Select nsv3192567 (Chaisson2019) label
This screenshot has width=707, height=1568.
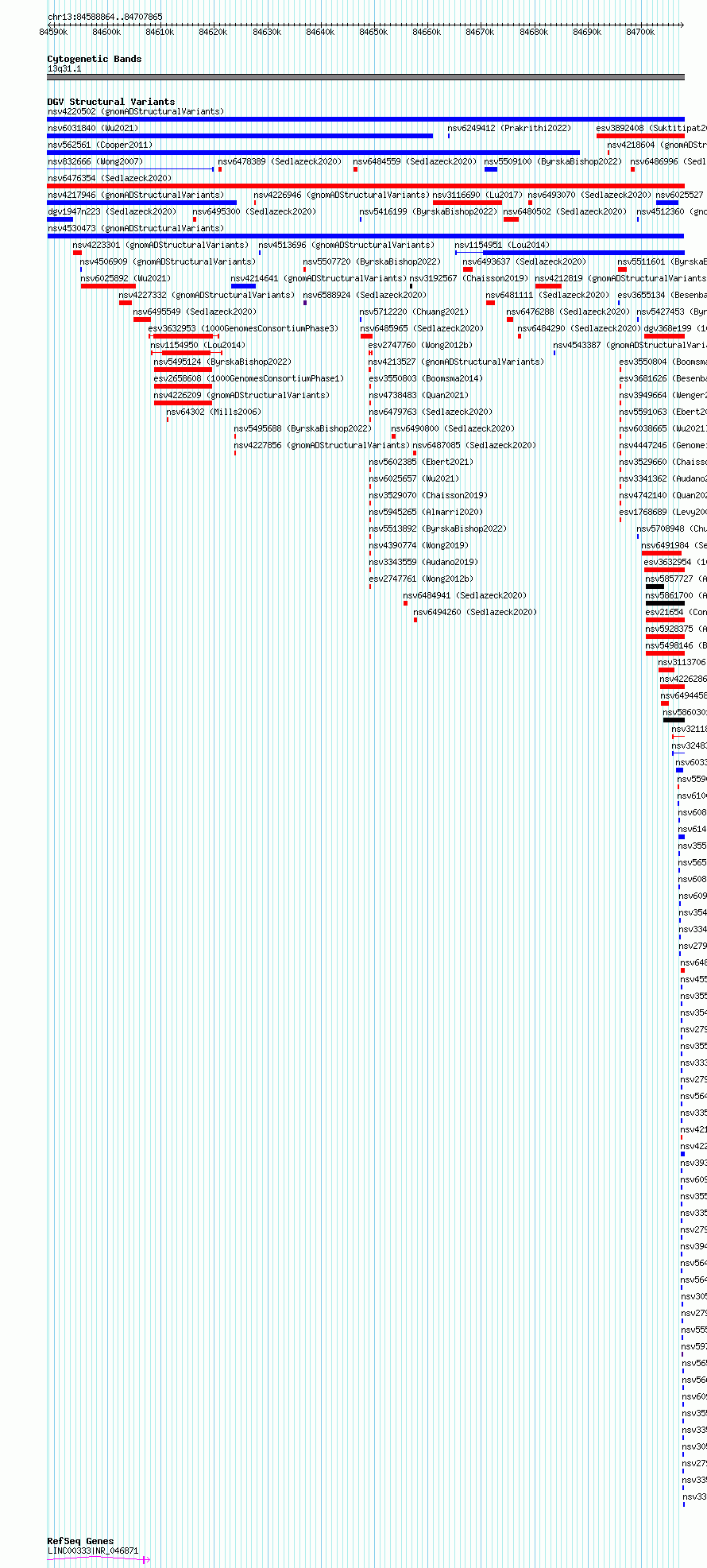tap(469, 278)
